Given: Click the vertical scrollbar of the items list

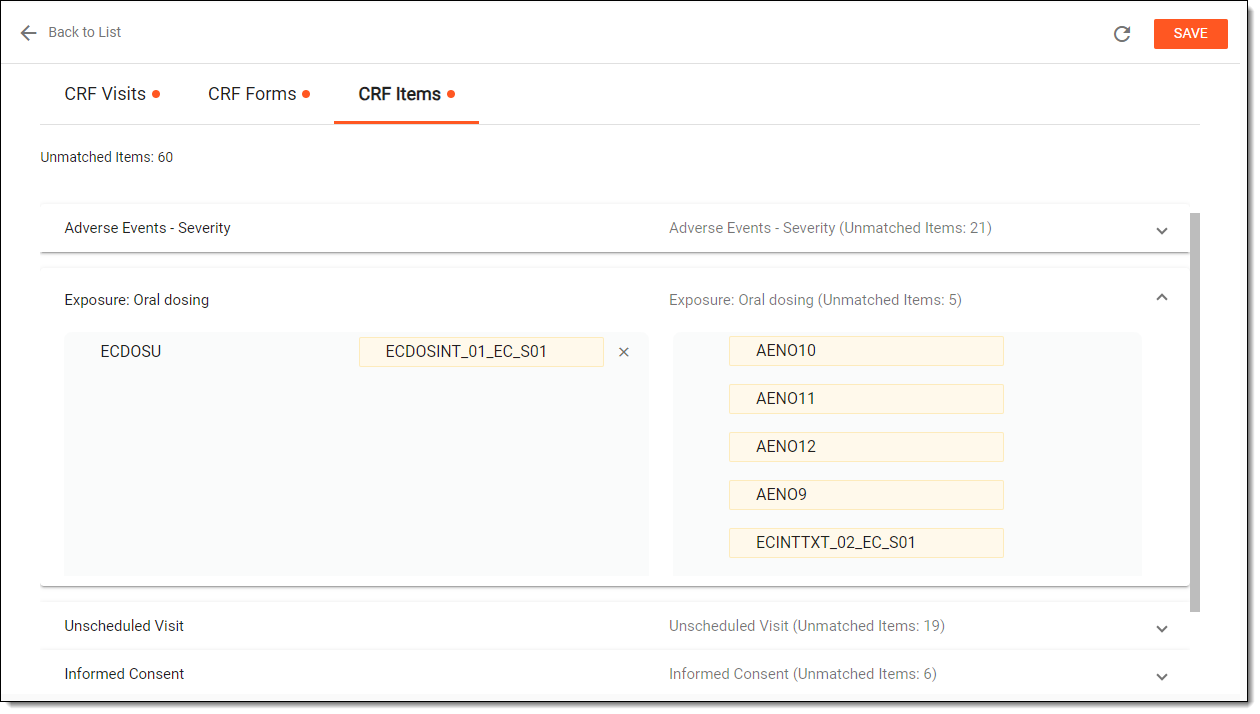Looking at the screenshot, I should [x=1195, y=412].
